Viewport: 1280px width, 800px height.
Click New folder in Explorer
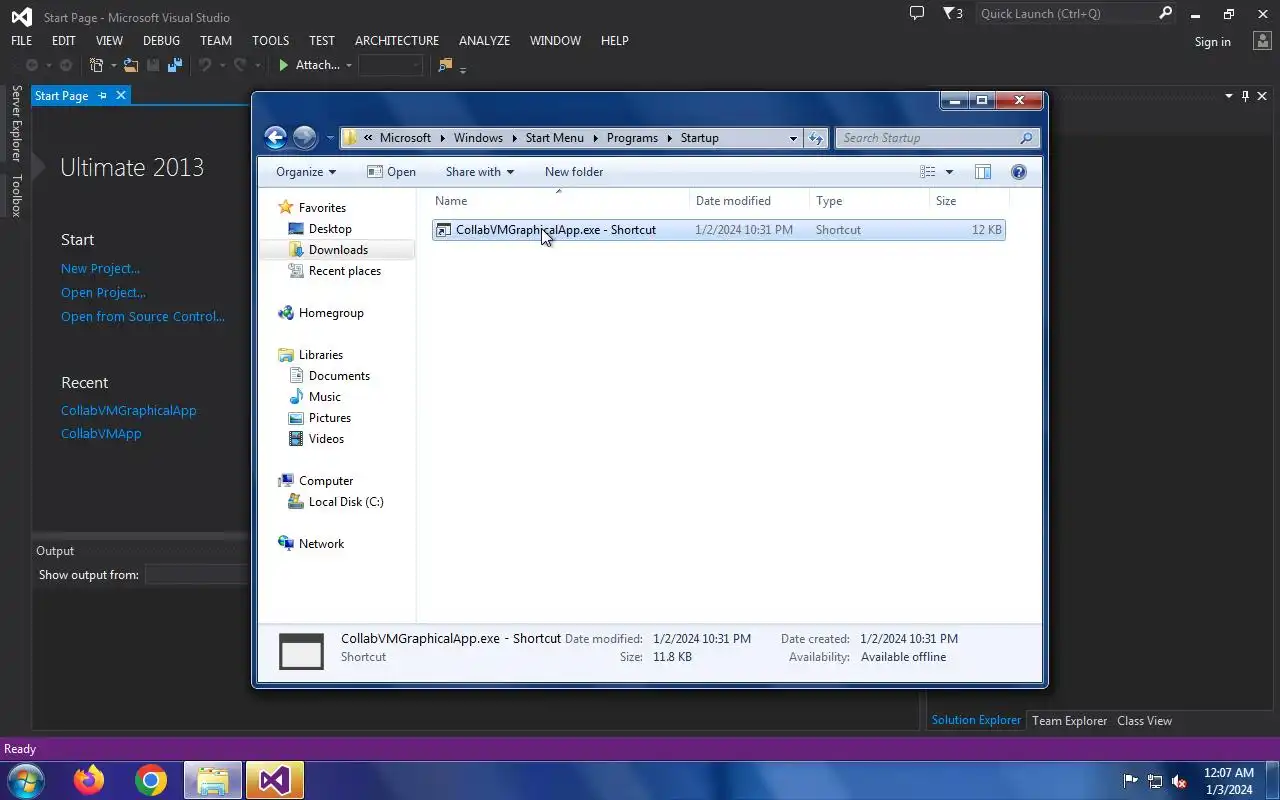click(574, 172)
